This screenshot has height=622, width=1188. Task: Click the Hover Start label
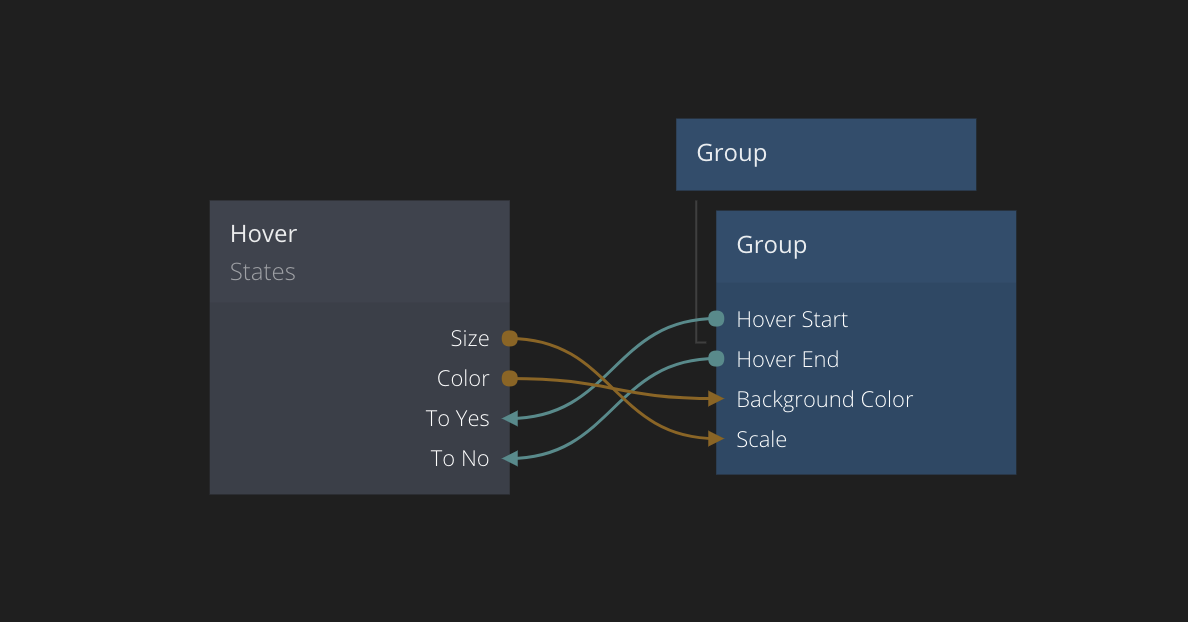click(792, 320)
